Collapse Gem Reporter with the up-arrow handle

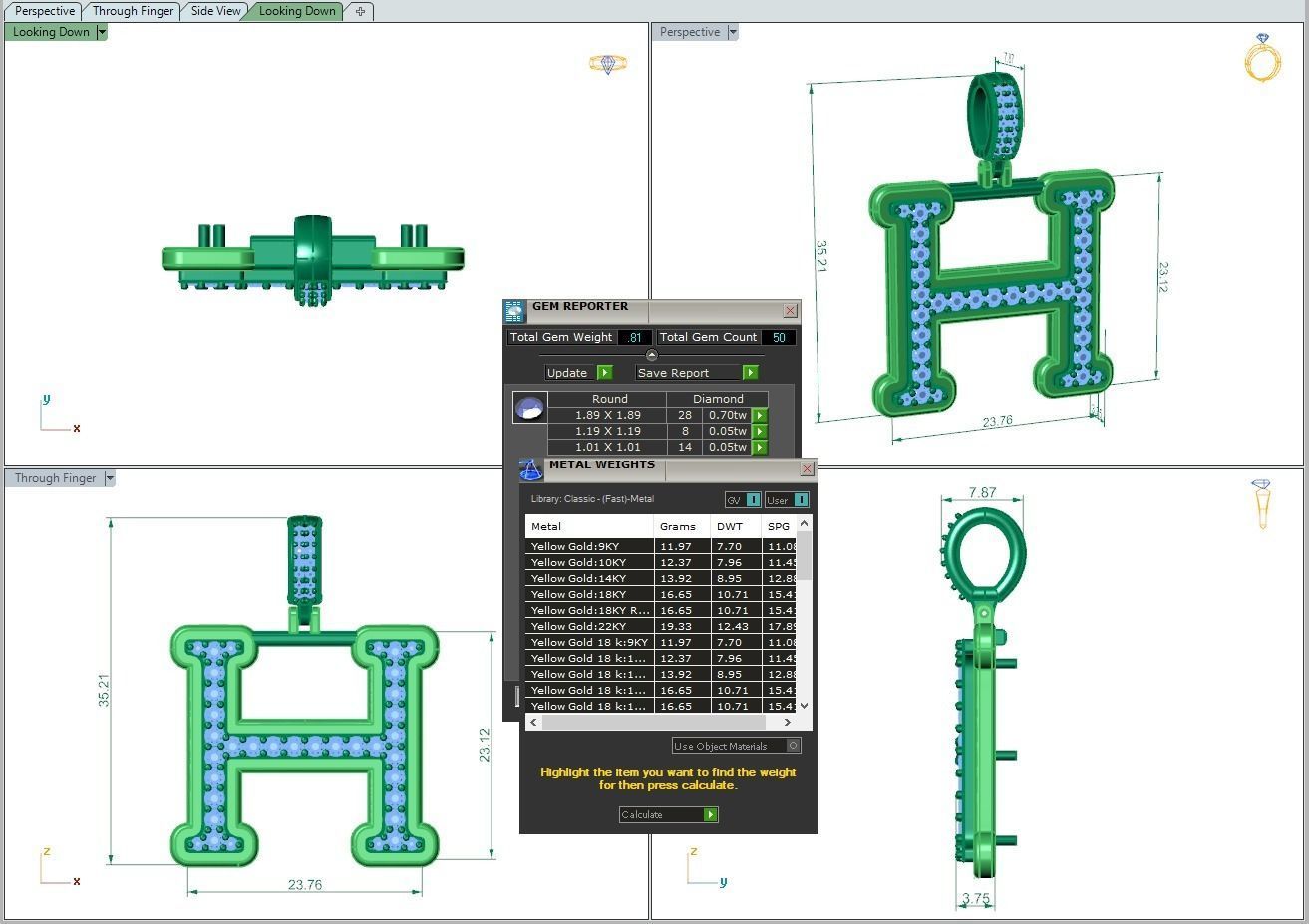click(x=652, y=355)
